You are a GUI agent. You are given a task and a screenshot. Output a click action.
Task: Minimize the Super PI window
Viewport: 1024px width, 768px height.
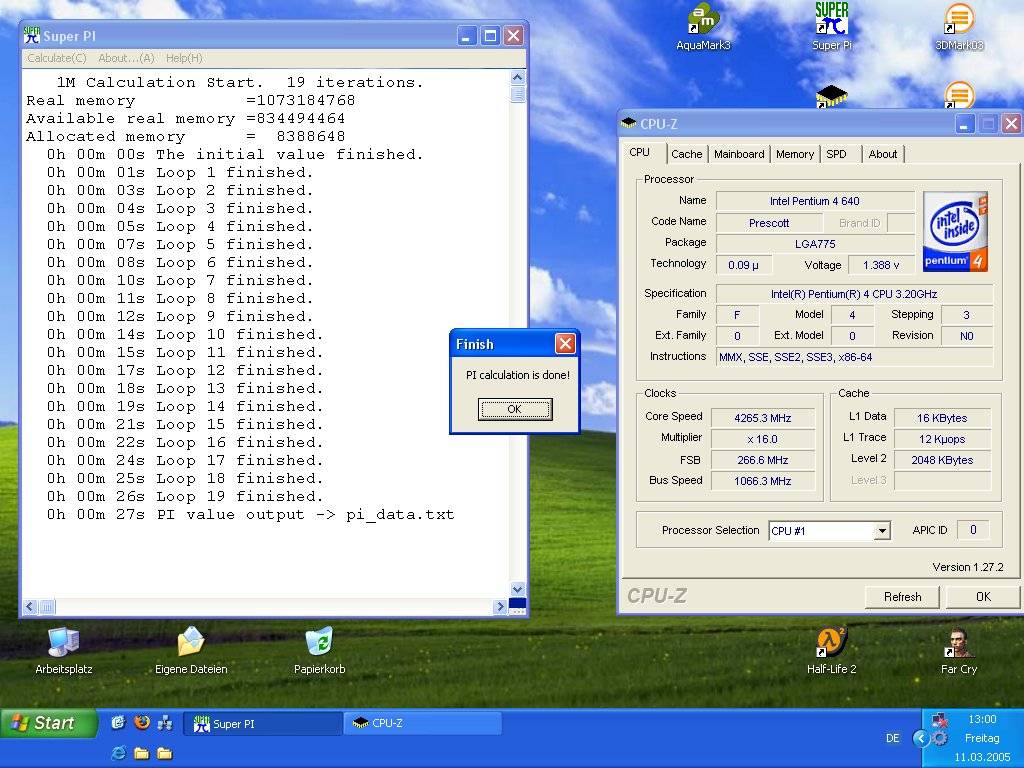point(466,36)
